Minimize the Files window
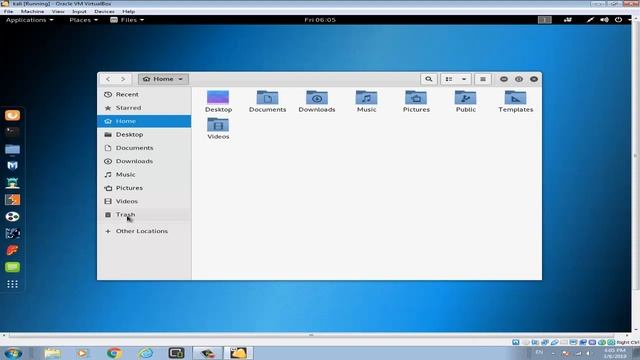Image resolution: width=640 pixels, height=360 pixels. (504, 79)
